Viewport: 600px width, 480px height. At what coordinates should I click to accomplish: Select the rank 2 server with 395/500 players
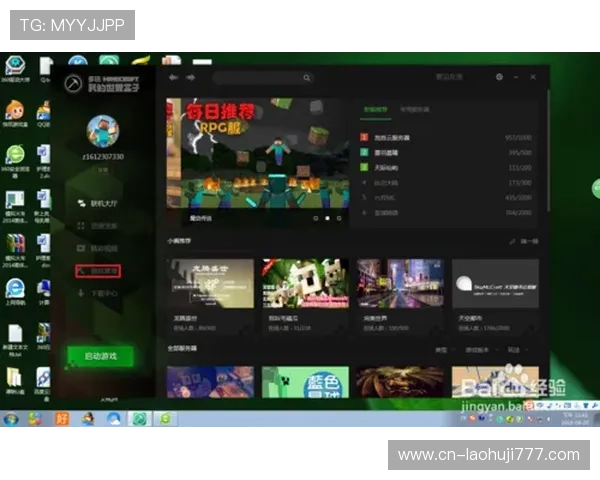coord(446,152)
